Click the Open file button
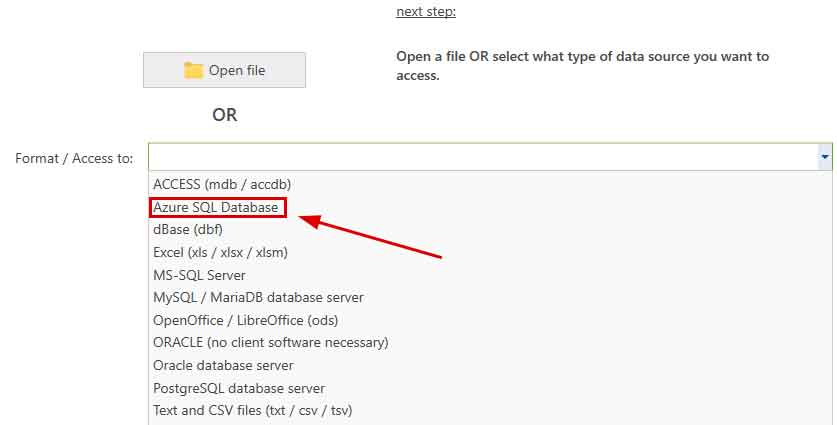 click(x=224, y=70)
